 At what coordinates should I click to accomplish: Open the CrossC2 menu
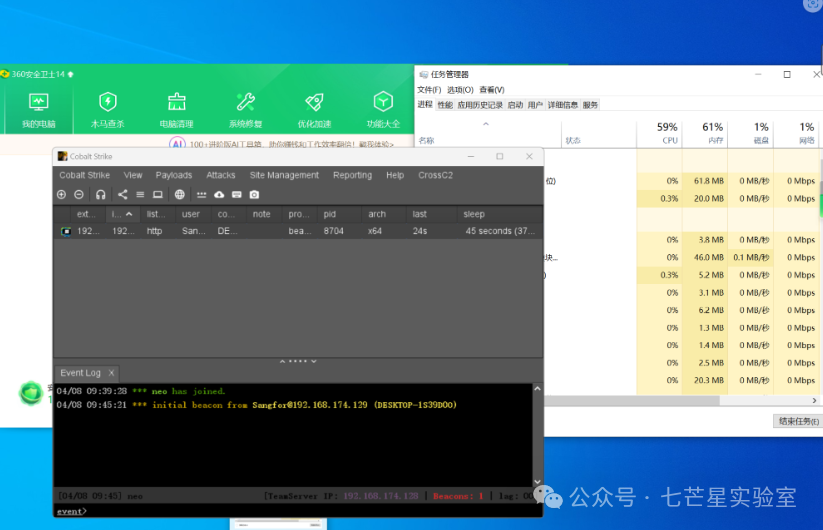(435, 175)
